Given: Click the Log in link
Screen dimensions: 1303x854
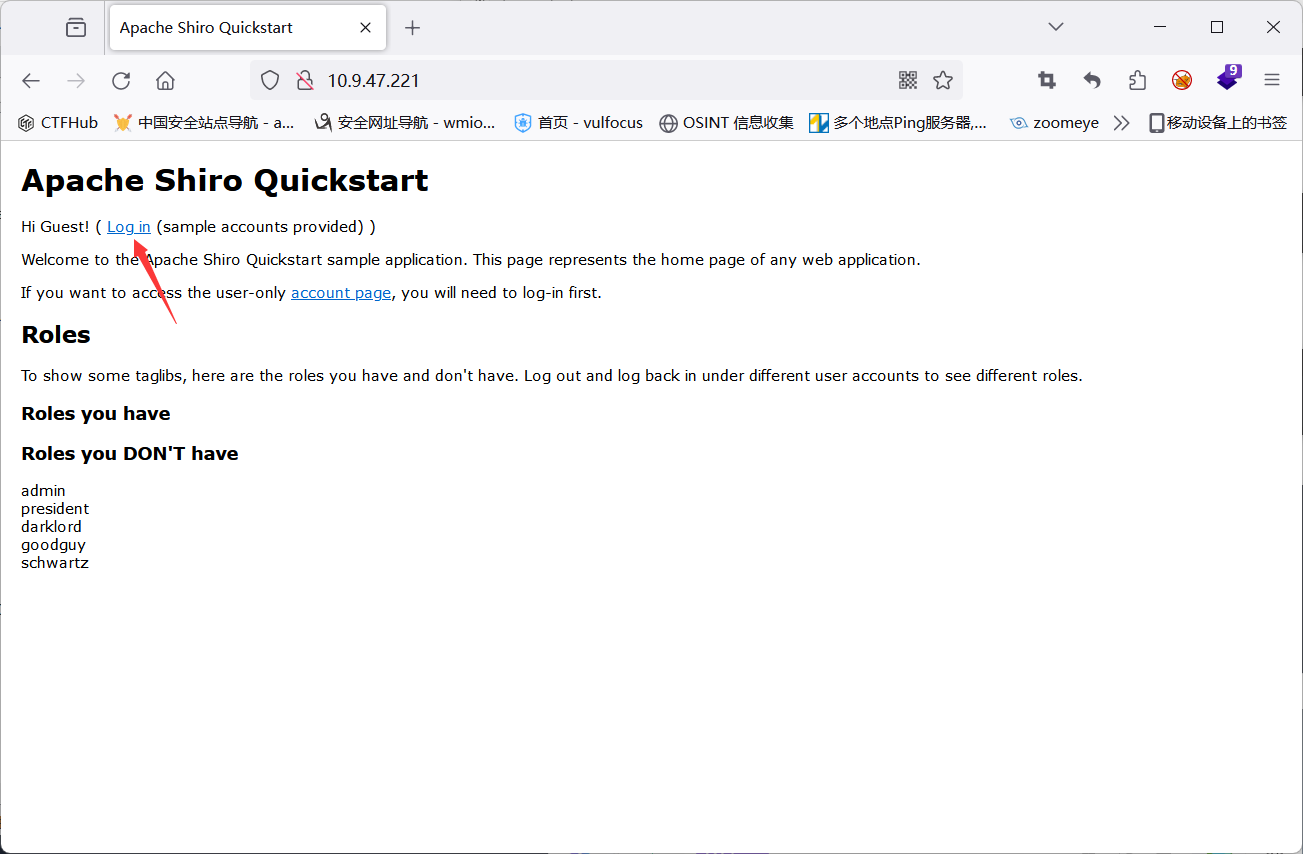Looking at the screenshot, I should point(129,227).
